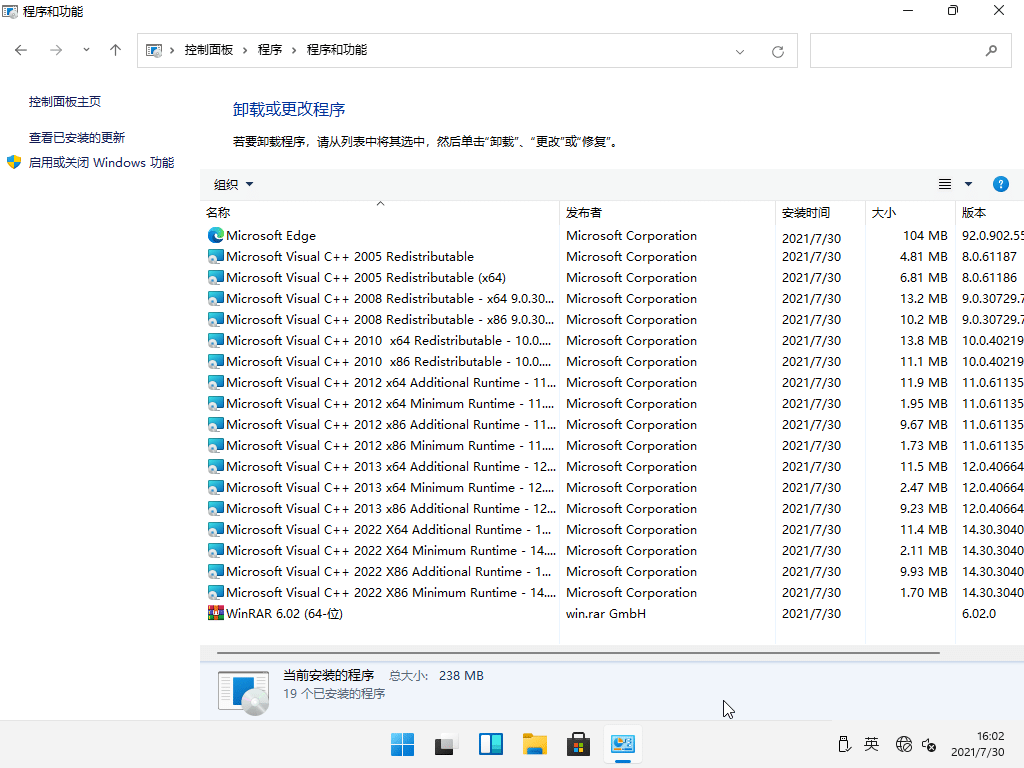1024x768 pixels.
Task: Click the network globe icon in the tray
Action: click(x=903, y=745)
